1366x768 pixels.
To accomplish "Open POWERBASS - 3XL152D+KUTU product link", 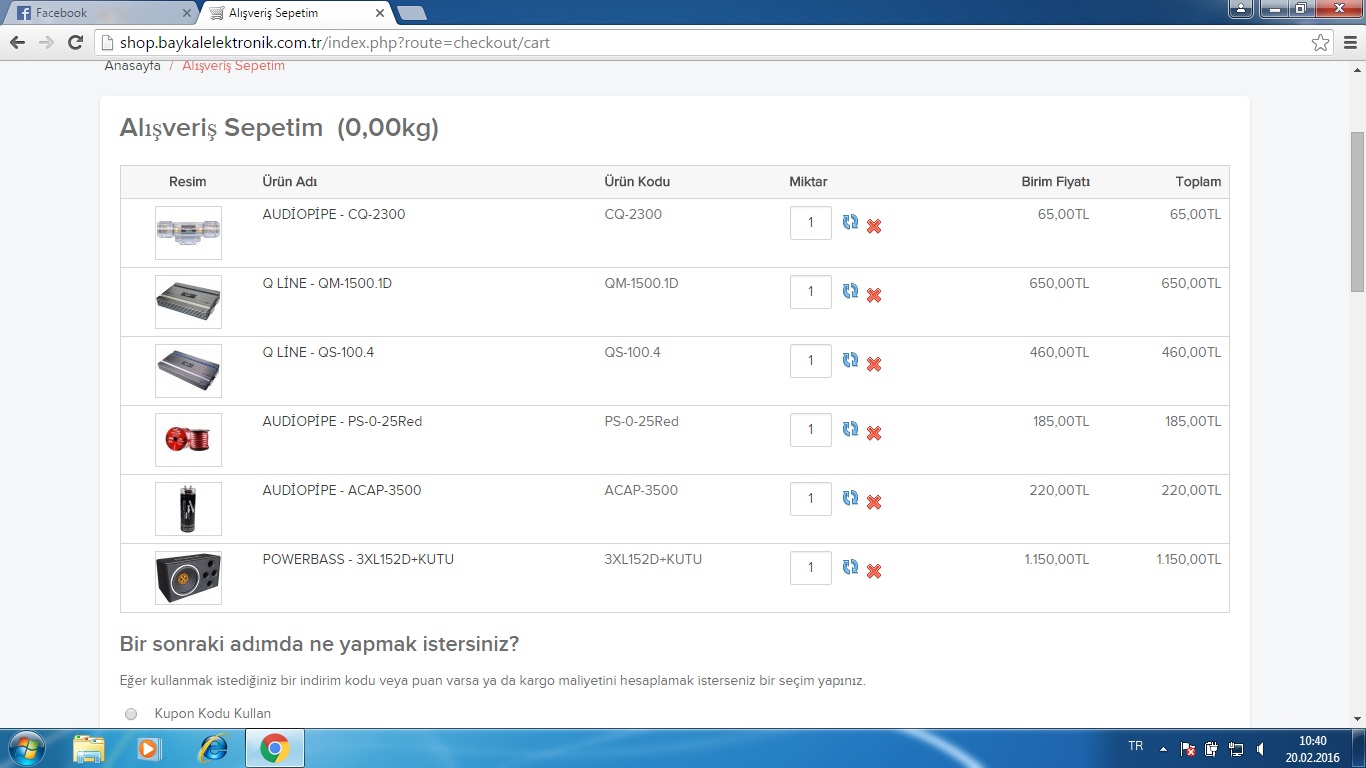I will 358,559.
